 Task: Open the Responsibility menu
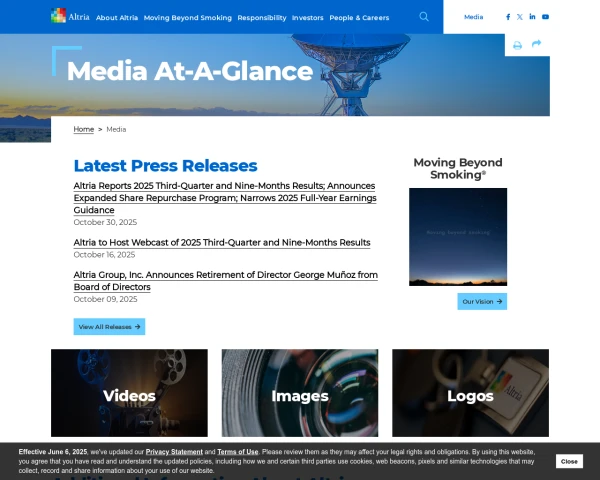point(262,18)
